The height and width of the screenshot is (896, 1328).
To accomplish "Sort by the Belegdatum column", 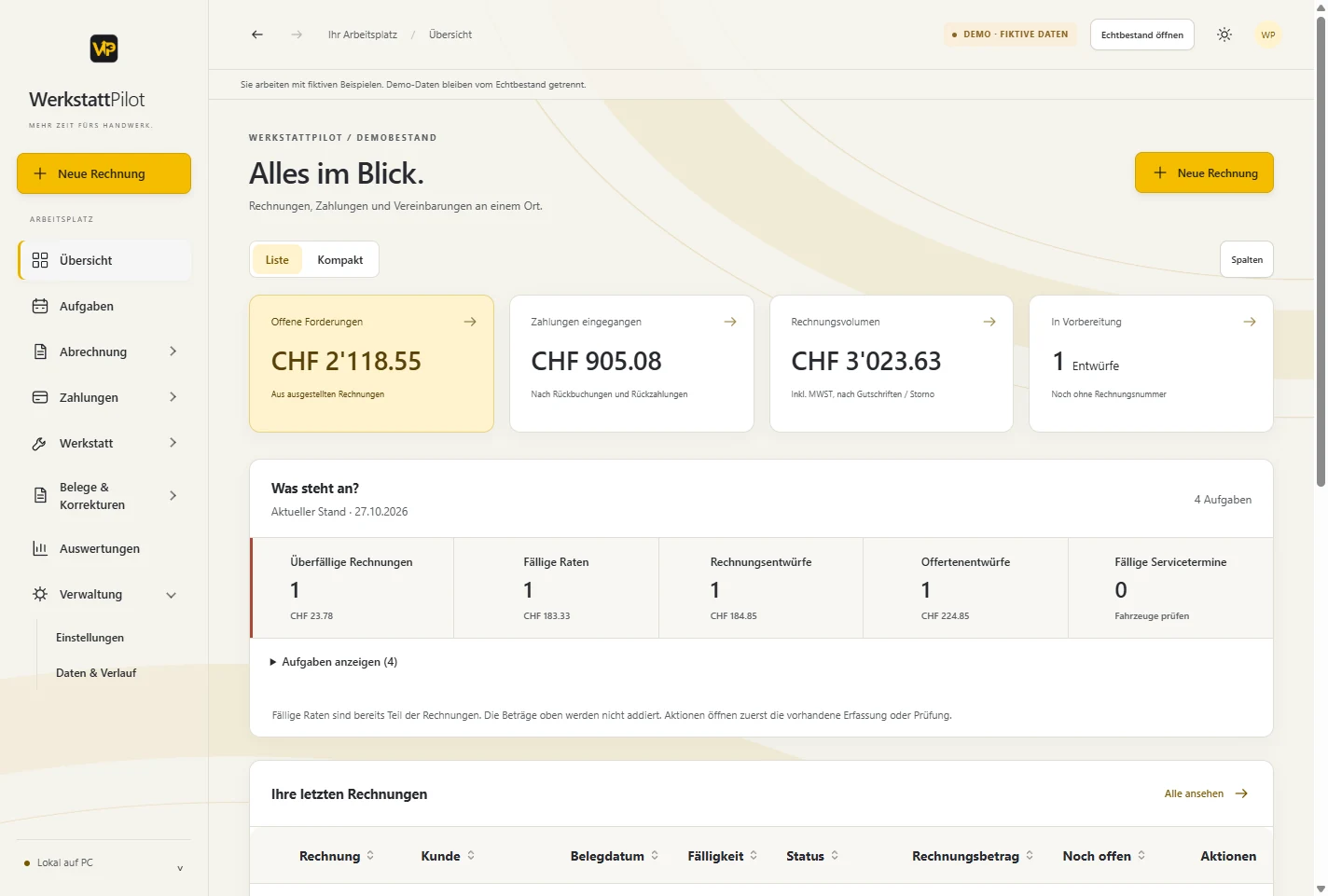I will (x=615, y=856).
